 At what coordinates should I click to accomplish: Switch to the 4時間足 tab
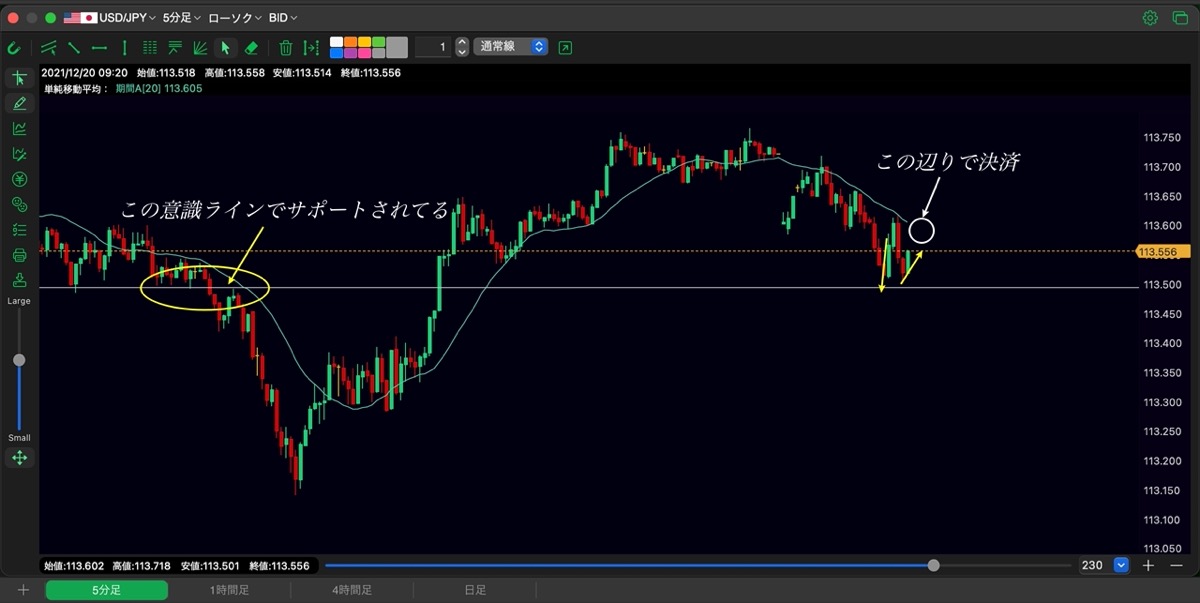(352, 590)
